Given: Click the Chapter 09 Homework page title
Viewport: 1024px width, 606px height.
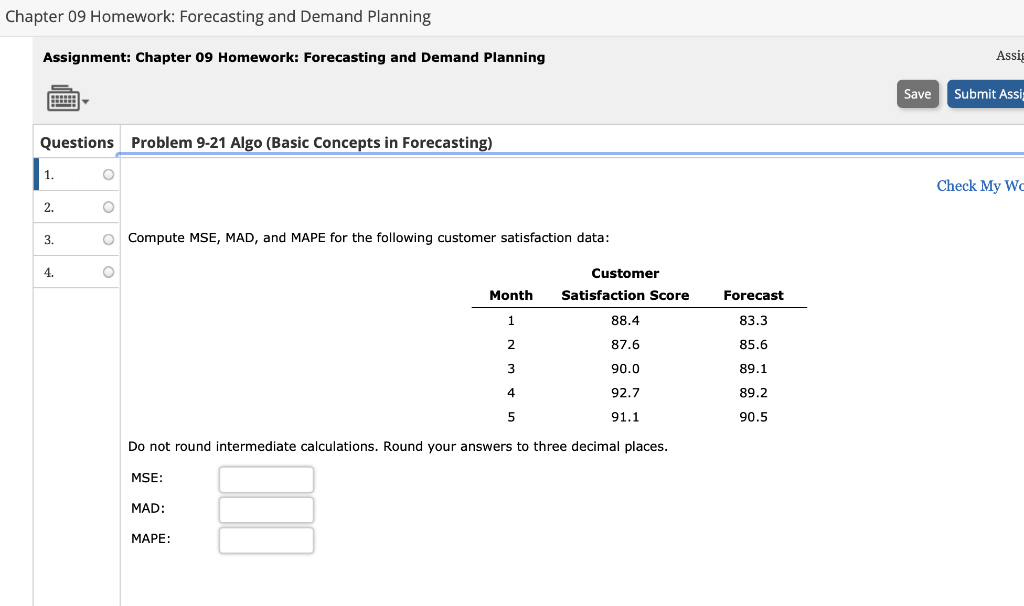Looking at the screenshot, I should pyautogui.click(x=215, y=16).
